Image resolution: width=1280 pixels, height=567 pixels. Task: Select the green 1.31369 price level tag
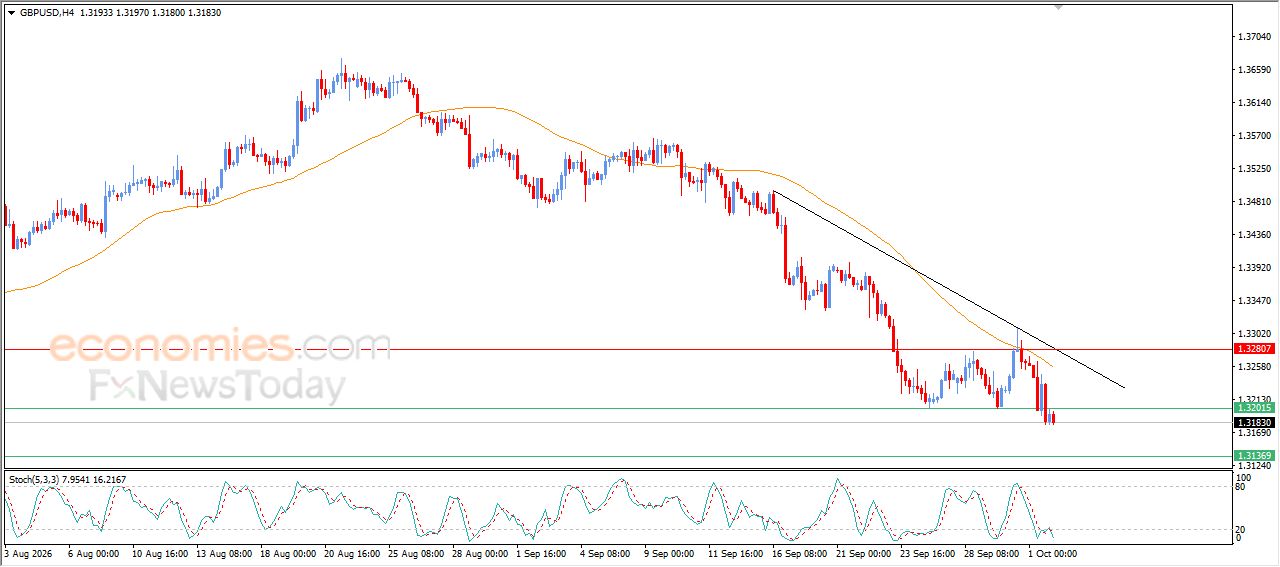click(1254, 456)
